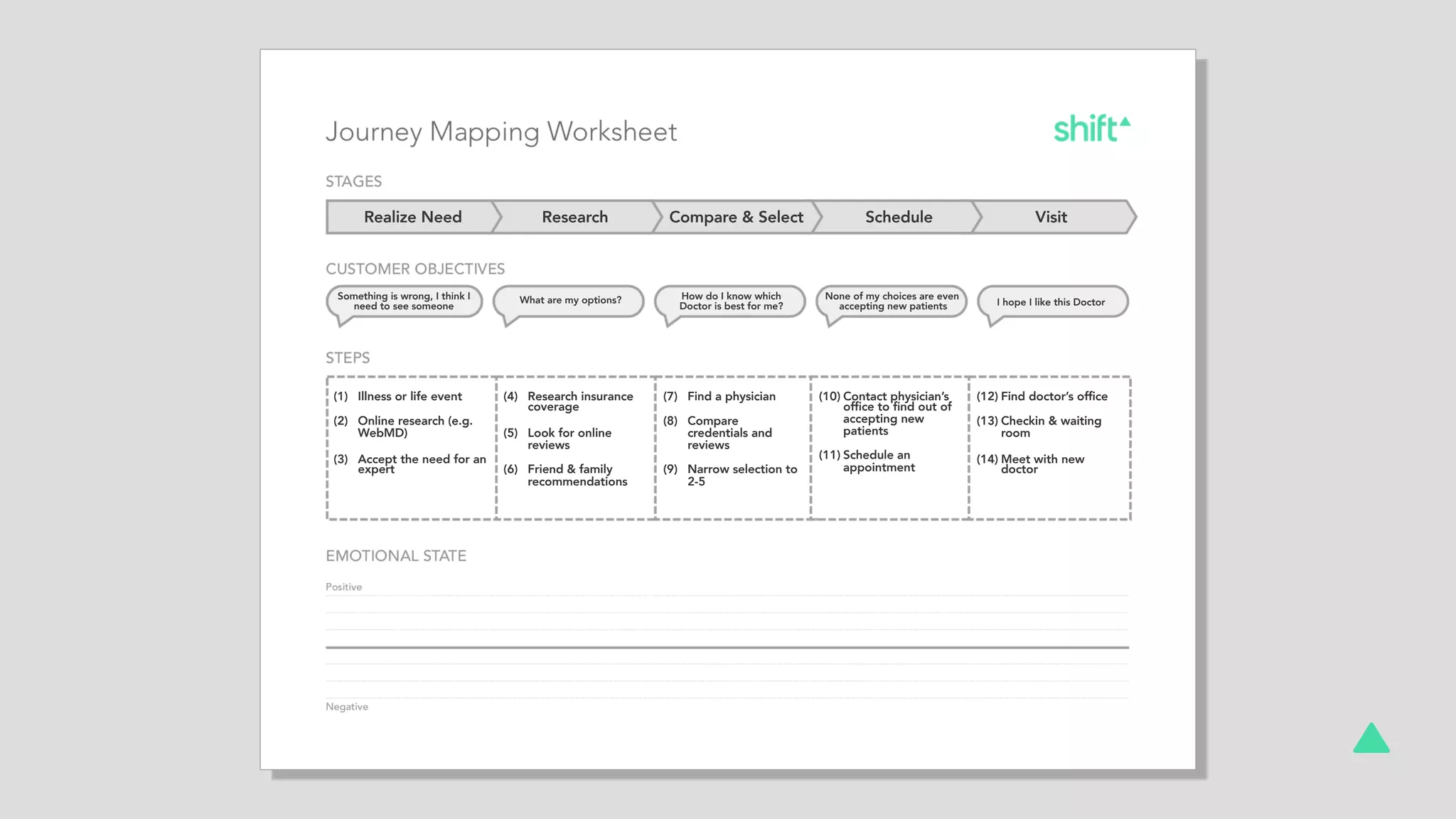Click the 'What are my options?' bubble
Image resolution: width=1456 pixels, height=819 pixels.
[569, 301]
